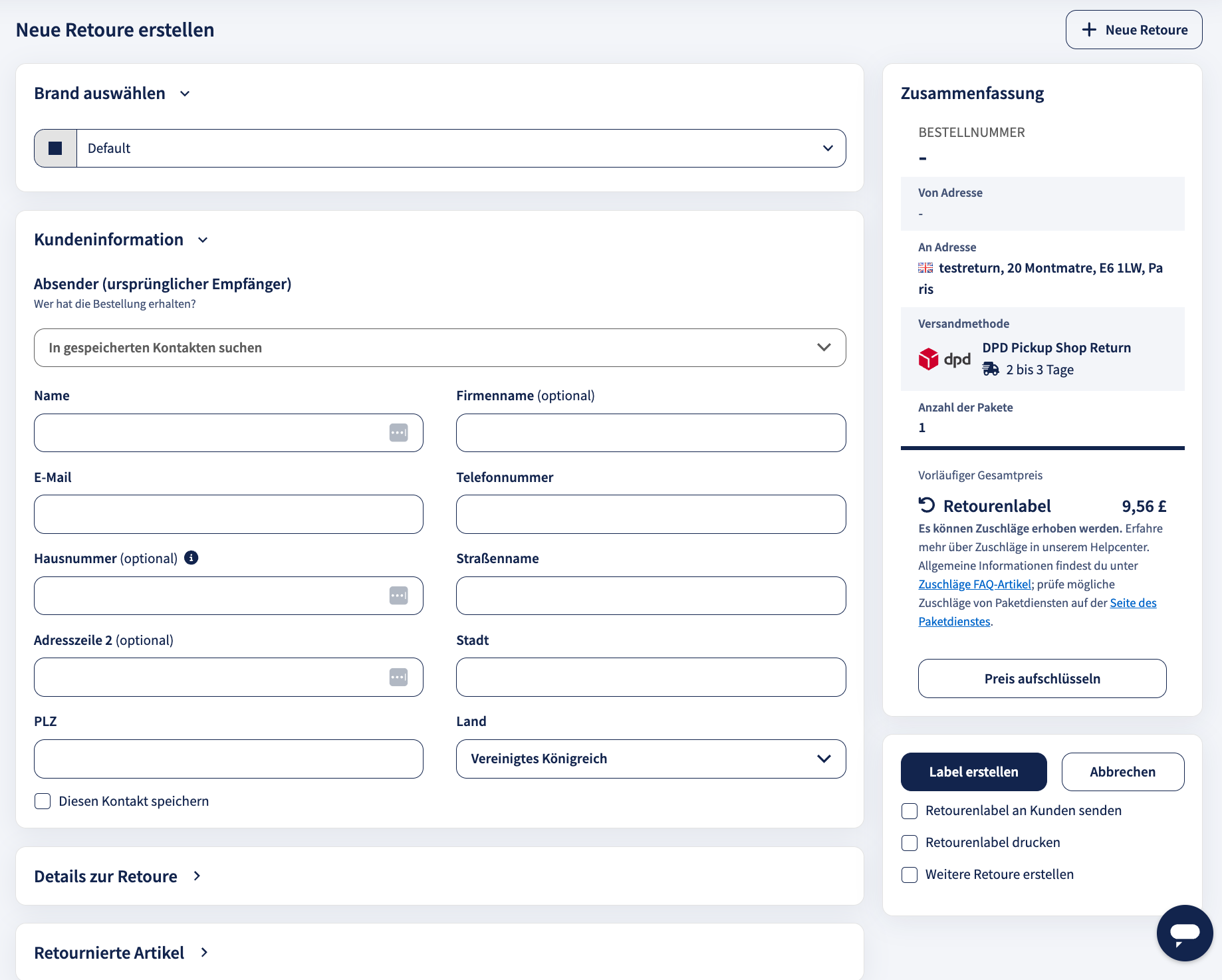Click the Zusammenfassung heading
The height and width of the screenshot is (980, 1222).
pyautogui.click(x=972, y=94)
